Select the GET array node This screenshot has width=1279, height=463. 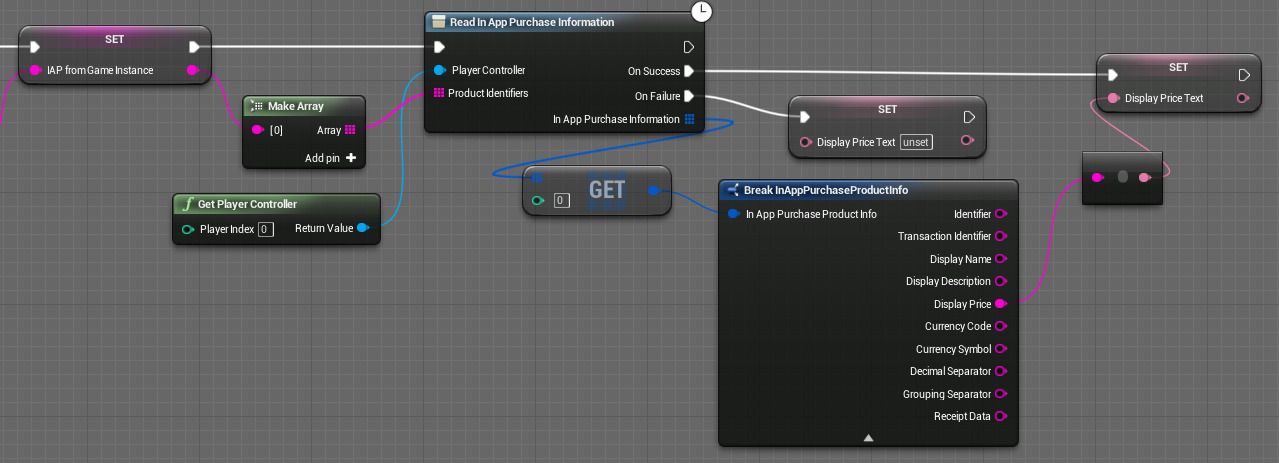coord(597,190)
